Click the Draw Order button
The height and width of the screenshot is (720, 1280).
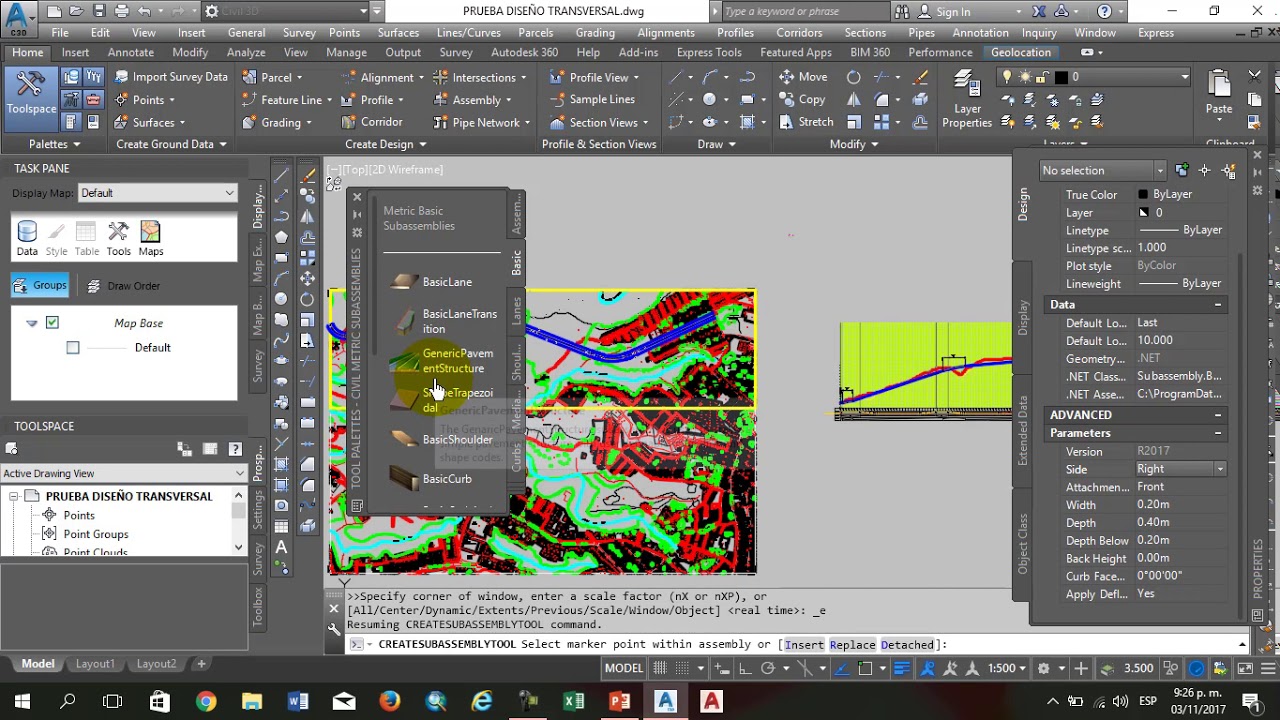click(x=122, y=286)
